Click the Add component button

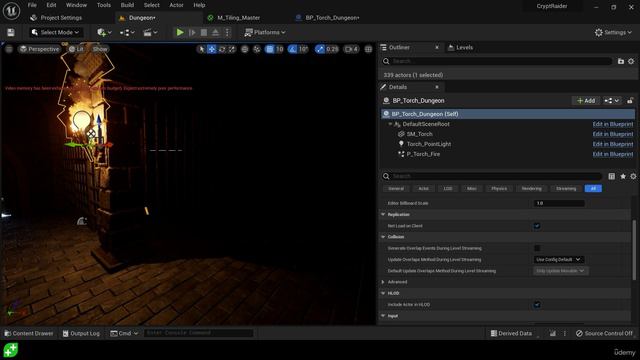(586, 100)
